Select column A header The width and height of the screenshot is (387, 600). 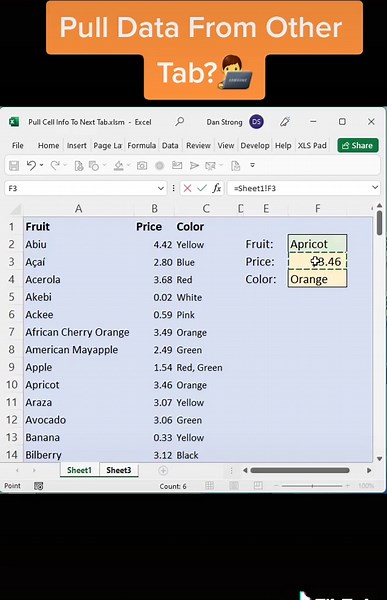(78, 209)
